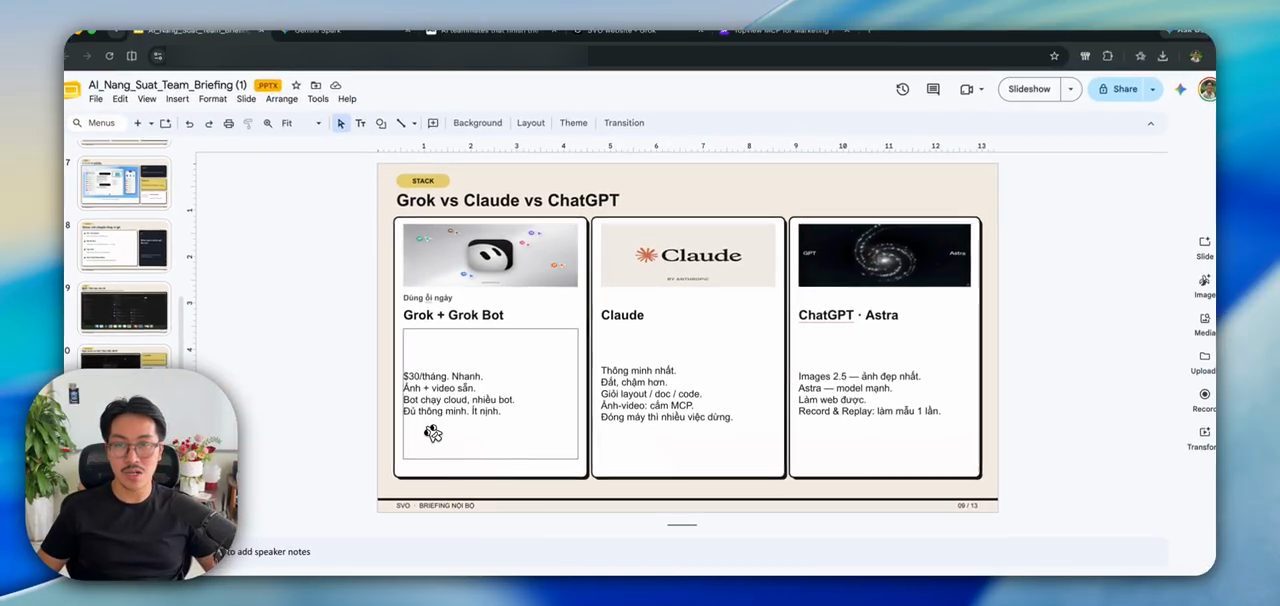The image size is (1280, 606).
Task: Select slide 9 thumbnail
Action: [124, 310]
